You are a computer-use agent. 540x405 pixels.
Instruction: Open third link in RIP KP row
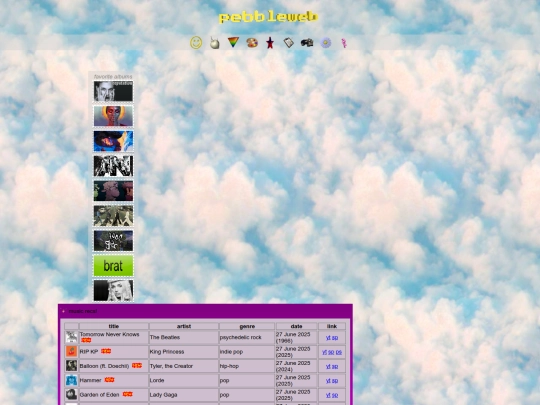tap(339, 352)
